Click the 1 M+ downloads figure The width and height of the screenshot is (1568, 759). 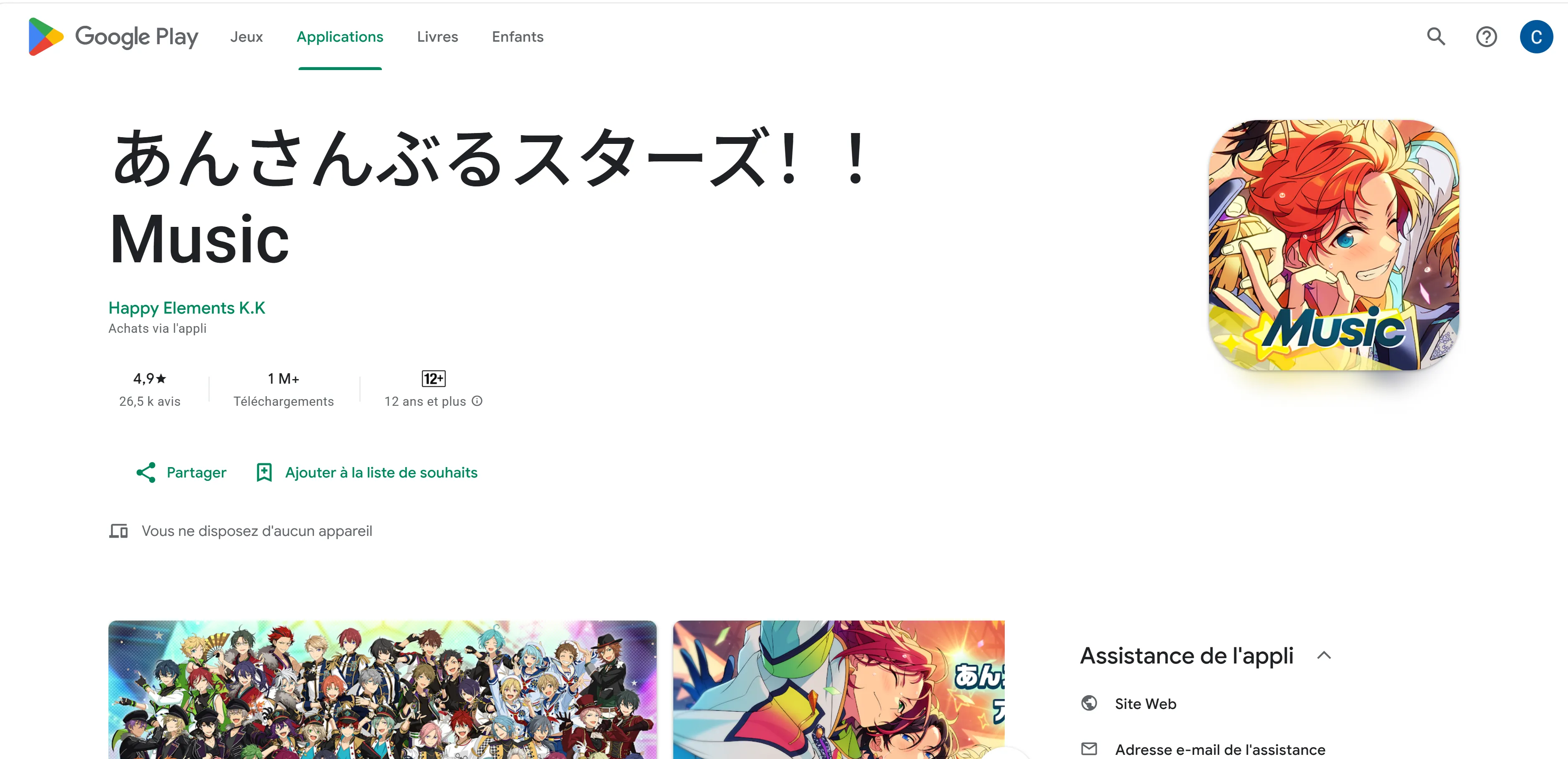[x=283, y=379]
